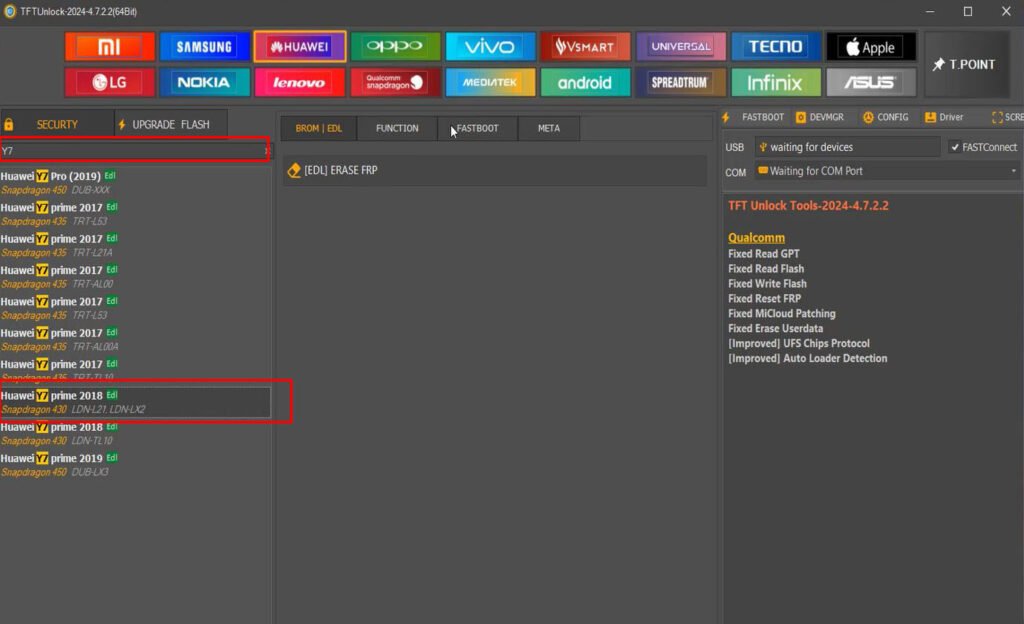Open the META tab

pos(549,128)
